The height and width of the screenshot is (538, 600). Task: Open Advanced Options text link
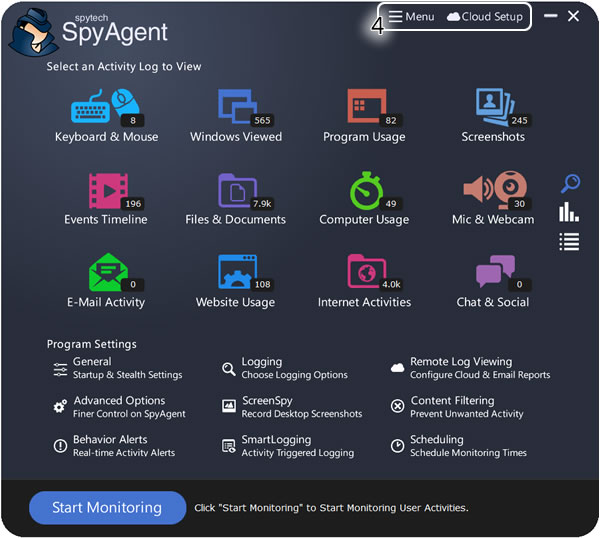(x=129, y=407)
